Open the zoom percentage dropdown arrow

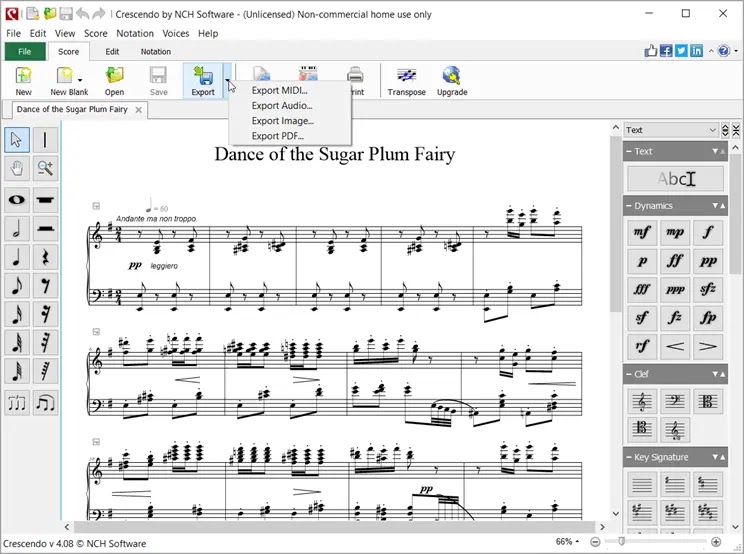click(x=577, y=541)
